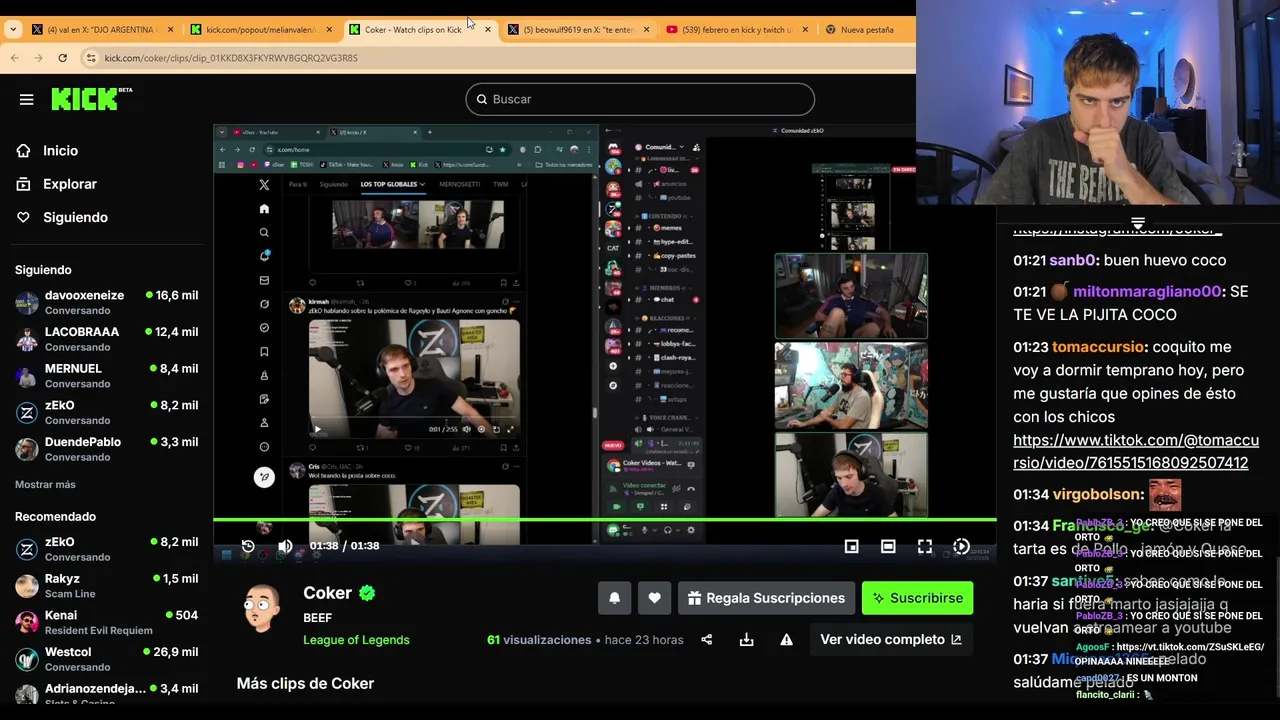The image size is (1280, 720).
Task: Click Kenai avatar icon in Recomendado
Action: pyautogui.click(x=27, y=622)
